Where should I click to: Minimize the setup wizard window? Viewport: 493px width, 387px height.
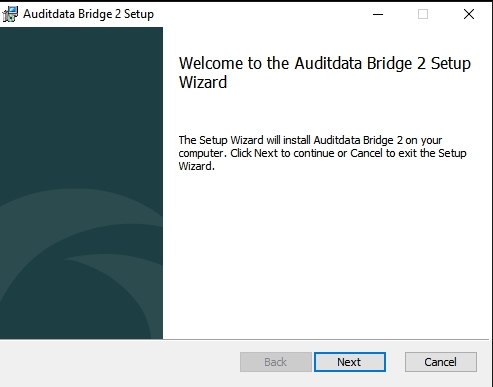378,14
